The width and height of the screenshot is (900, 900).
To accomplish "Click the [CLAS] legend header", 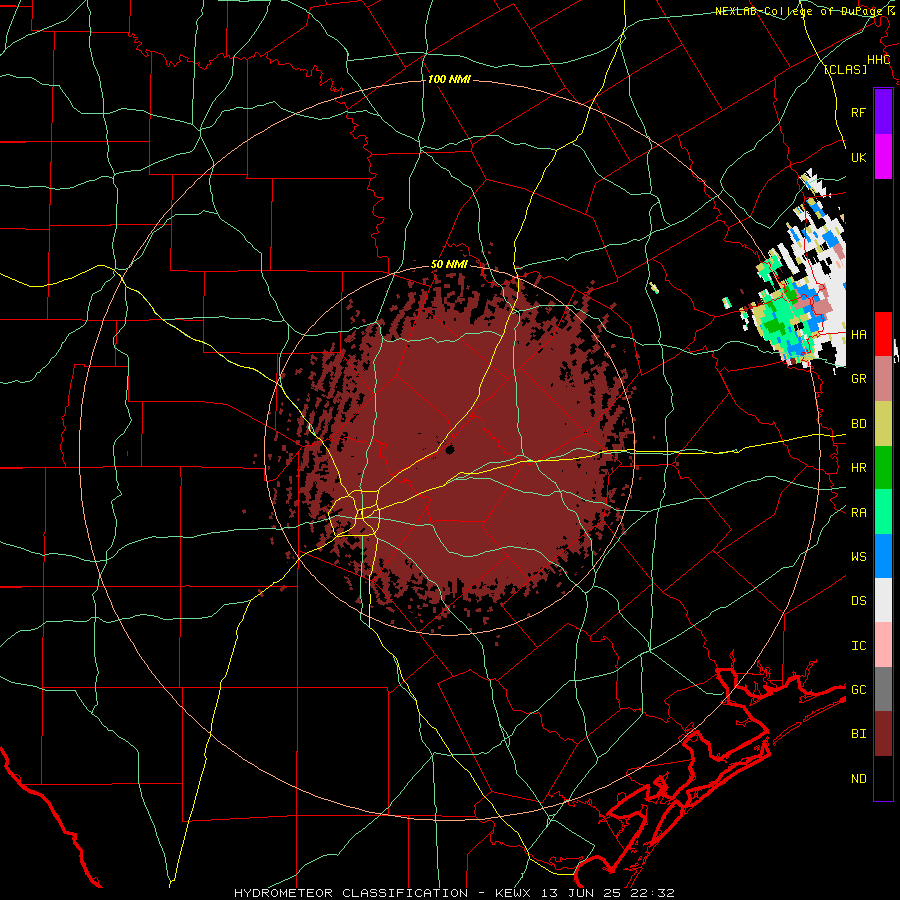I will (x=845, y=69).
